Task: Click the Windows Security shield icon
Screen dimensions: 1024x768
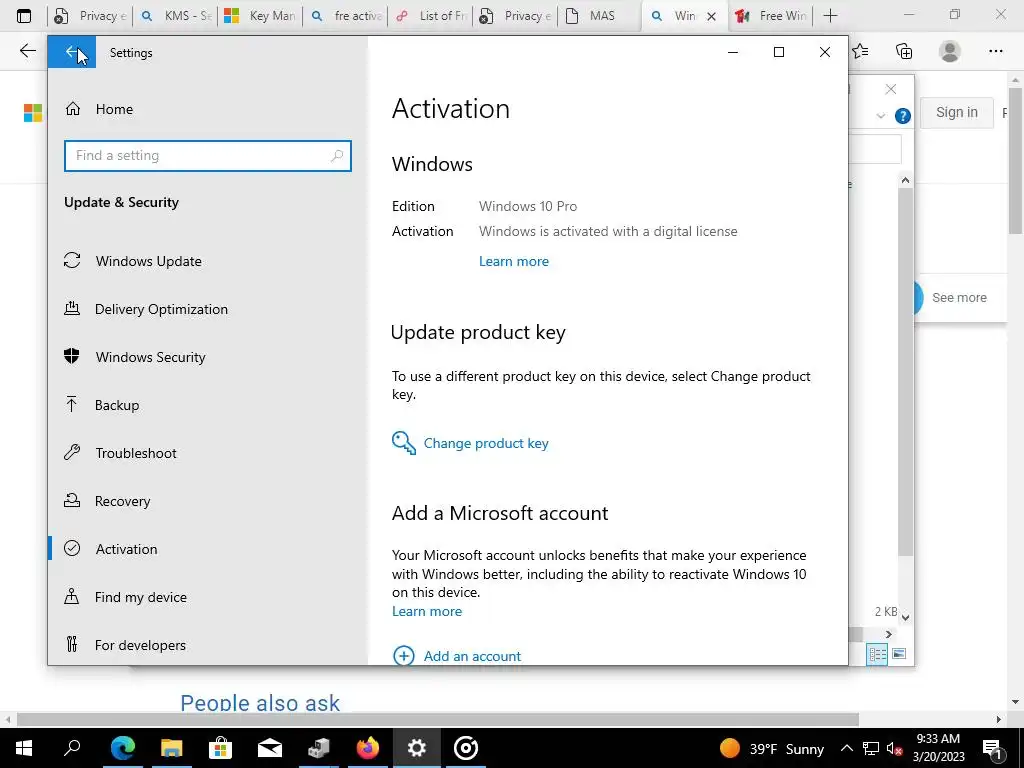Action: (x=72, y=356)
